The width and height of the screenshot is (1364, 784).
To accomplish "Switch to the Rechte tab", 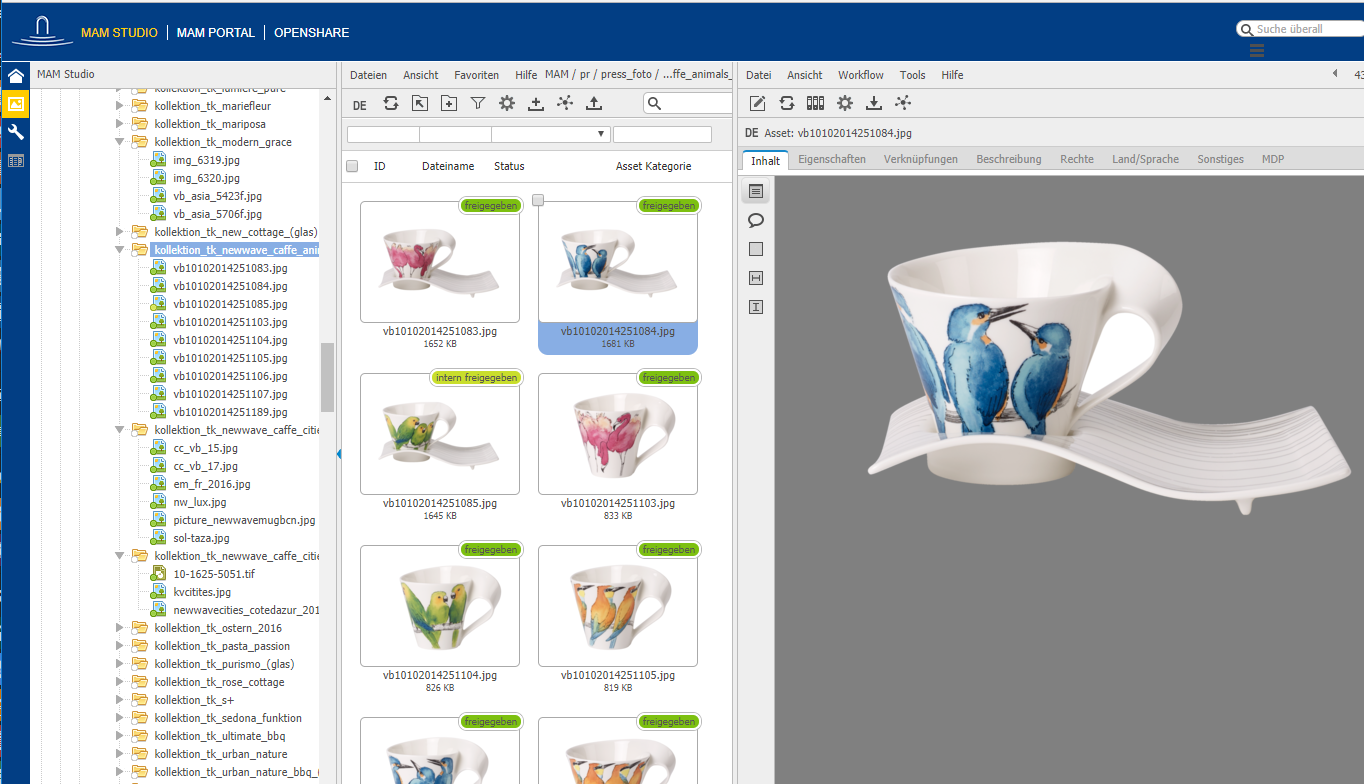I will pos(1077,159).
